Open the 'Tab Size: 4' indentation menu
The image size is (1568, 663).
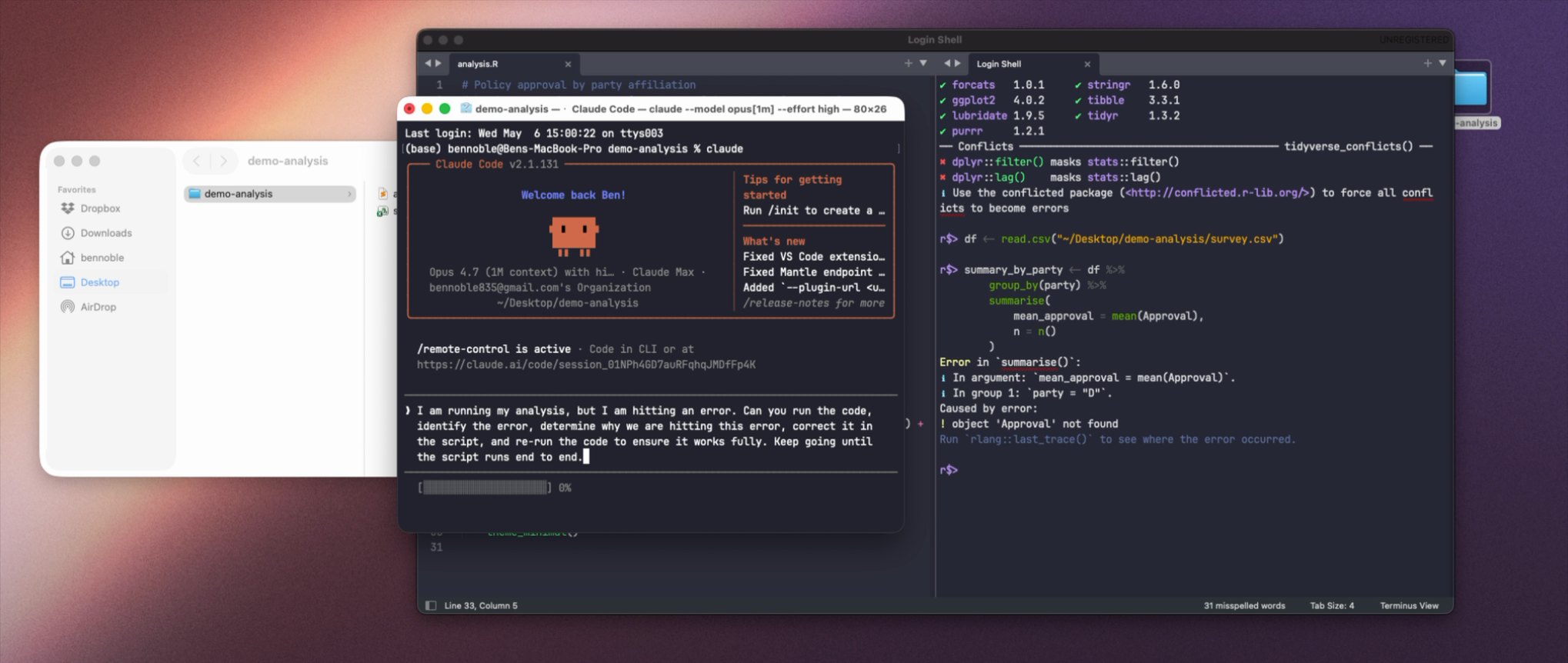[x=1332, y=606]
